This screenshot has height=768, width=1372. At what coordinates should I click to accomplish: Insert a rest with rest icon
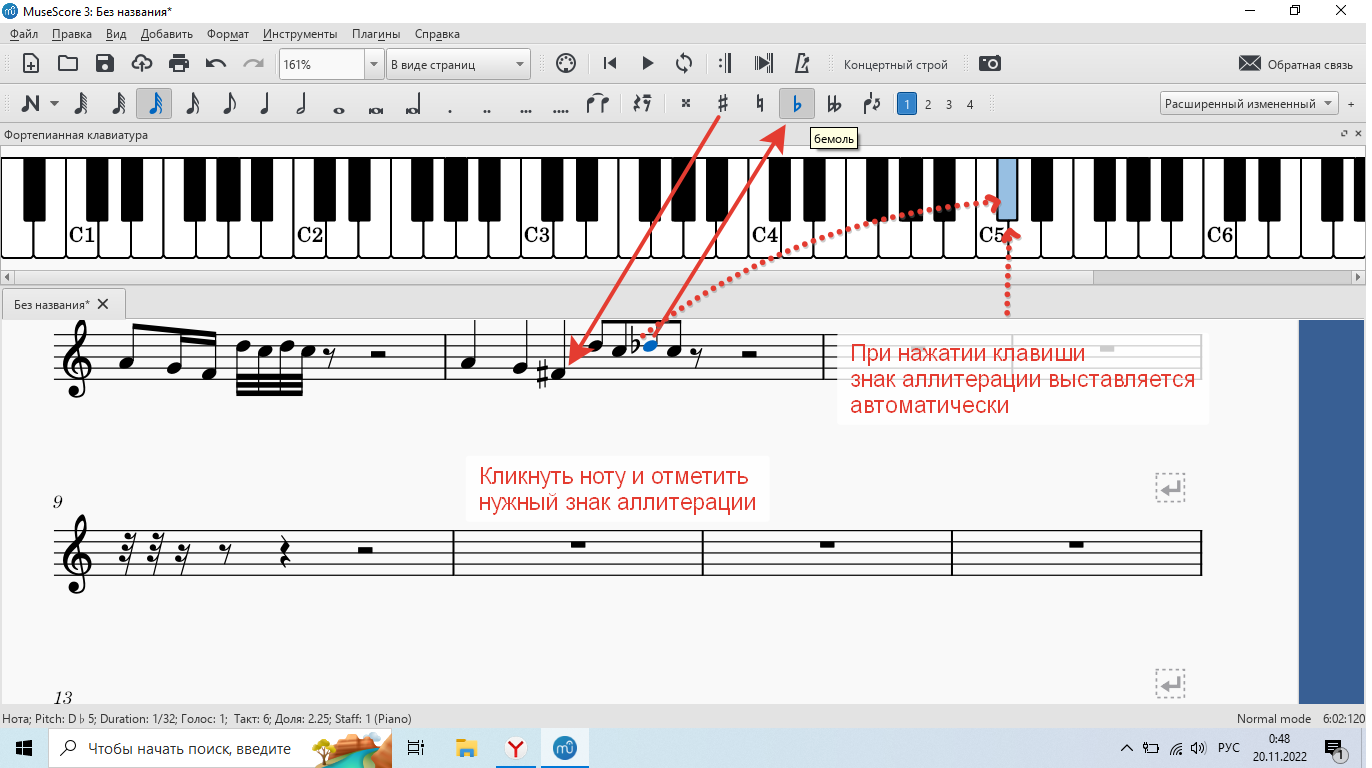(643, 104)
